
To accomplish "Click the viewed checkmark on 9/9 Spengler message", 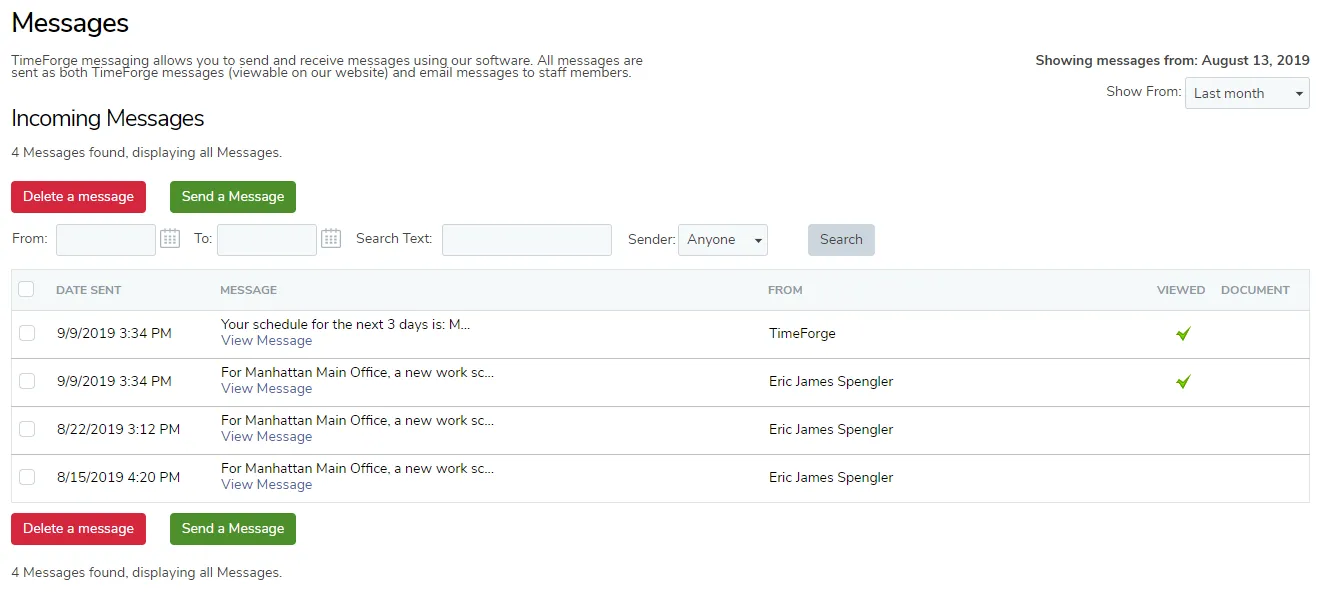I will [x=1183, y=382].
